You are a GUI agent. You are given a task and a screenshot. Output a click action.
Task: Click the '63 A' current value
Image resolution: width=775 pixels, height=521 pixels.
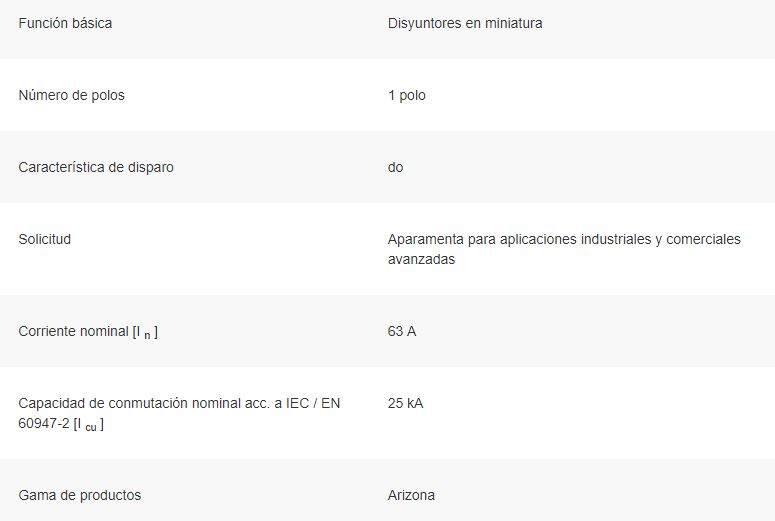(x=402, y=331)
